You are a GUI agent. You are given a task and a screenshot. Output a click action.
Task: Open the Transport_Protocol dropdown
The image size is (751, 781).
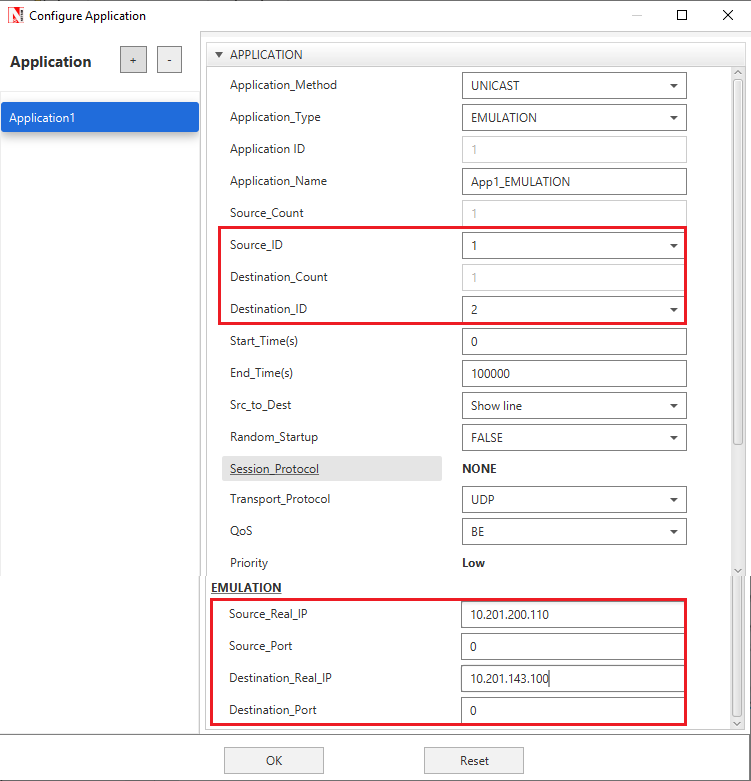coord(573,500)
